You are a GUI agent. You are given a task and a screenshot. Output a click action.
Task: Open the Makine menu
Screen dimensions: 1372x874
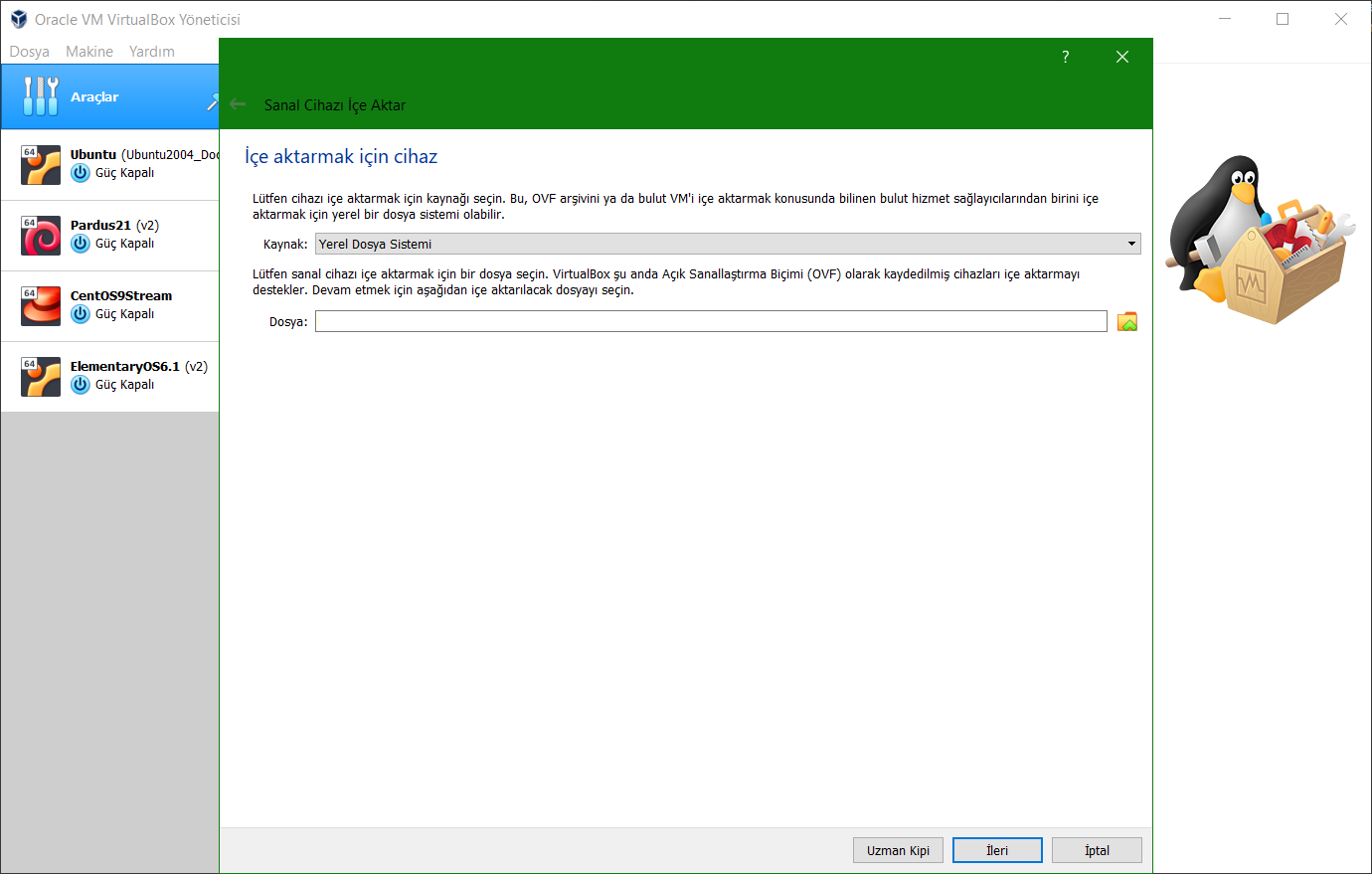click(x=89, y=52)
